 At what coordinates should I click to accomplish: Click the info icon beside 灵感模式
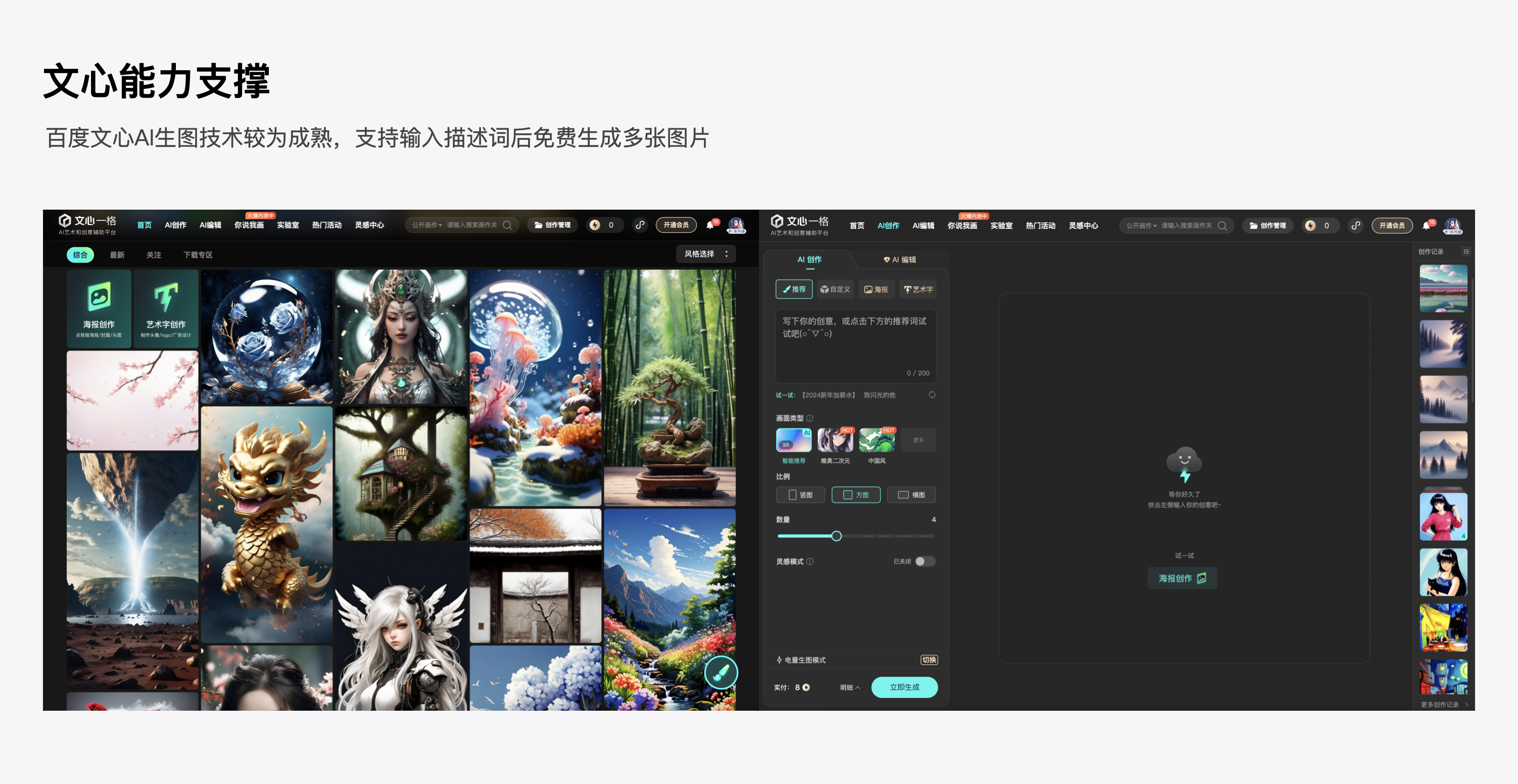coord(810,561)
